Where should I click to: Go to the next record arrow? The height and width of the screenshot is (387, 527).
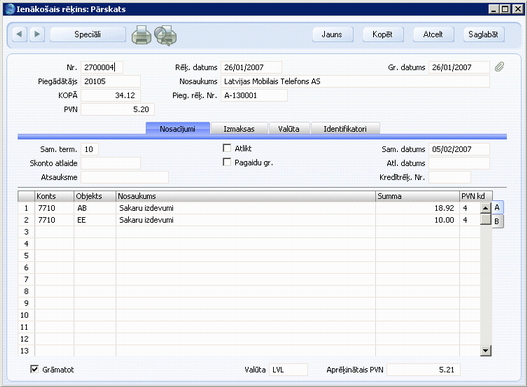click(37, 34)
